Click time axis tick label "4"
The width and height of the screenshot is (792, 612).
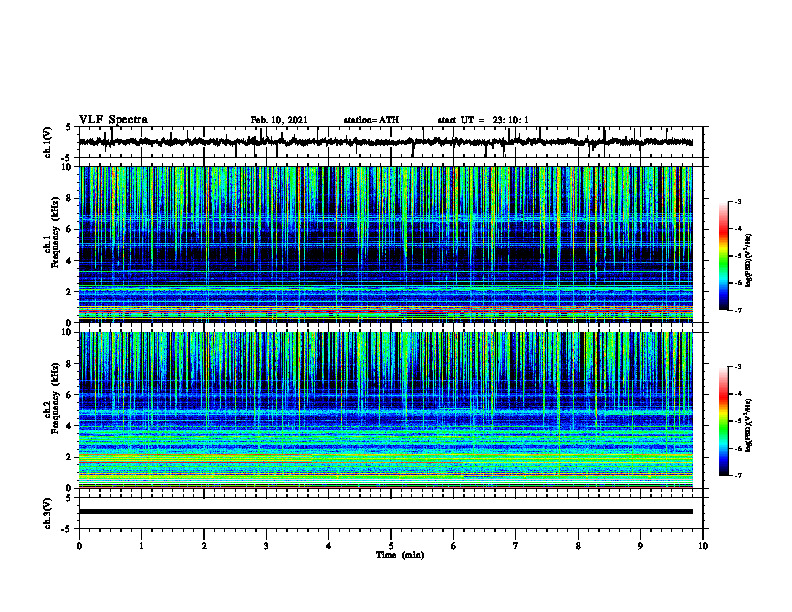pyautogui.click(x=328, y=546)
